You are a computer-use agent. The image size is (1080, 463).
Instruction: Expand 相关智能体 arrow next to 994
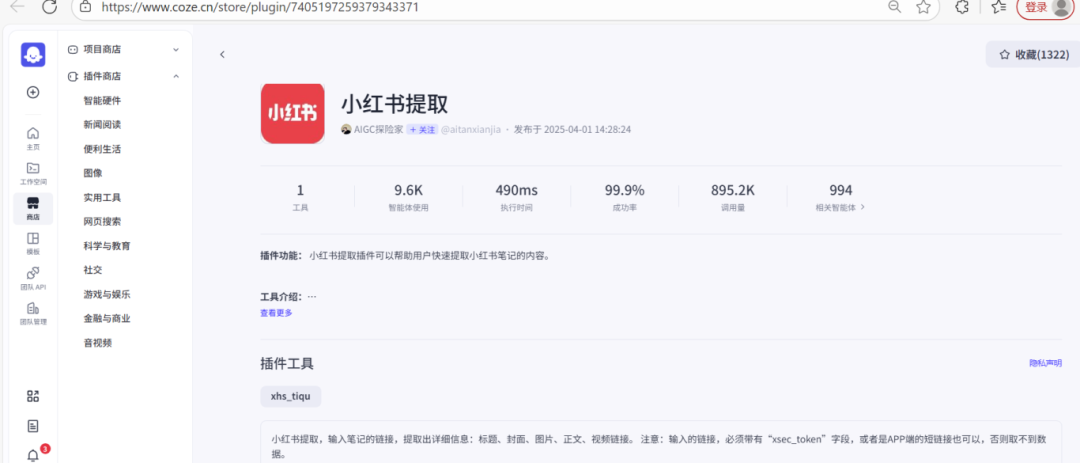[862, 207]
